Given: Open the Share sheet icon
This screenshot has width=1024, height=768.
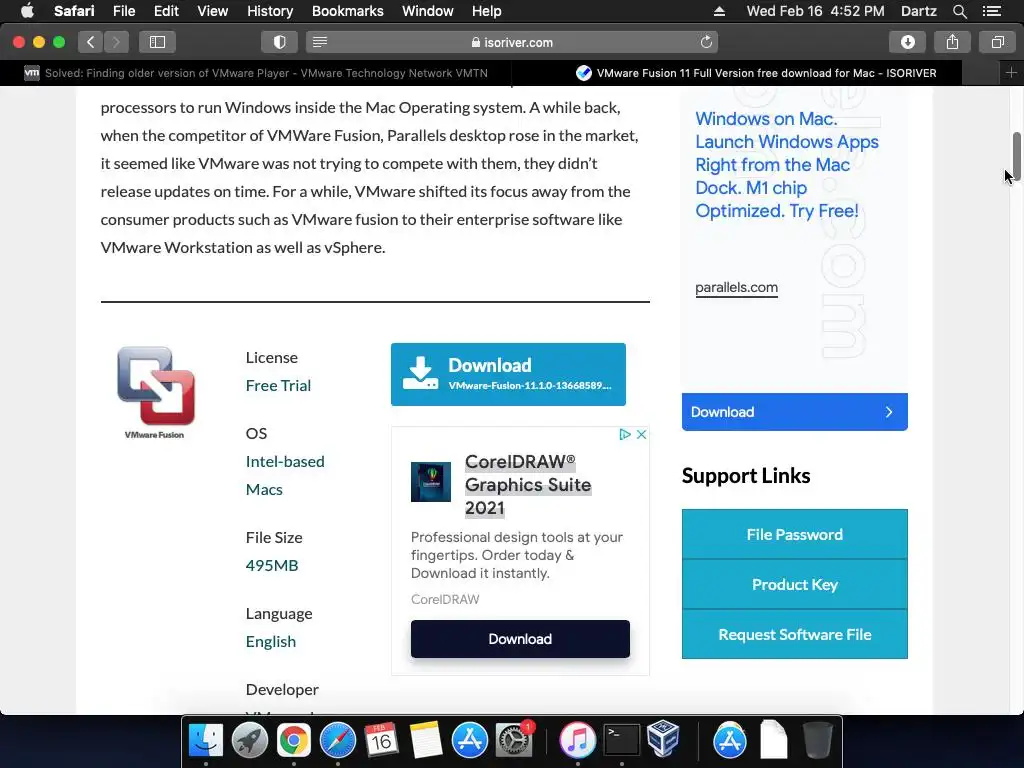Looking at the screenshot, I should click(x=953, y=42).
